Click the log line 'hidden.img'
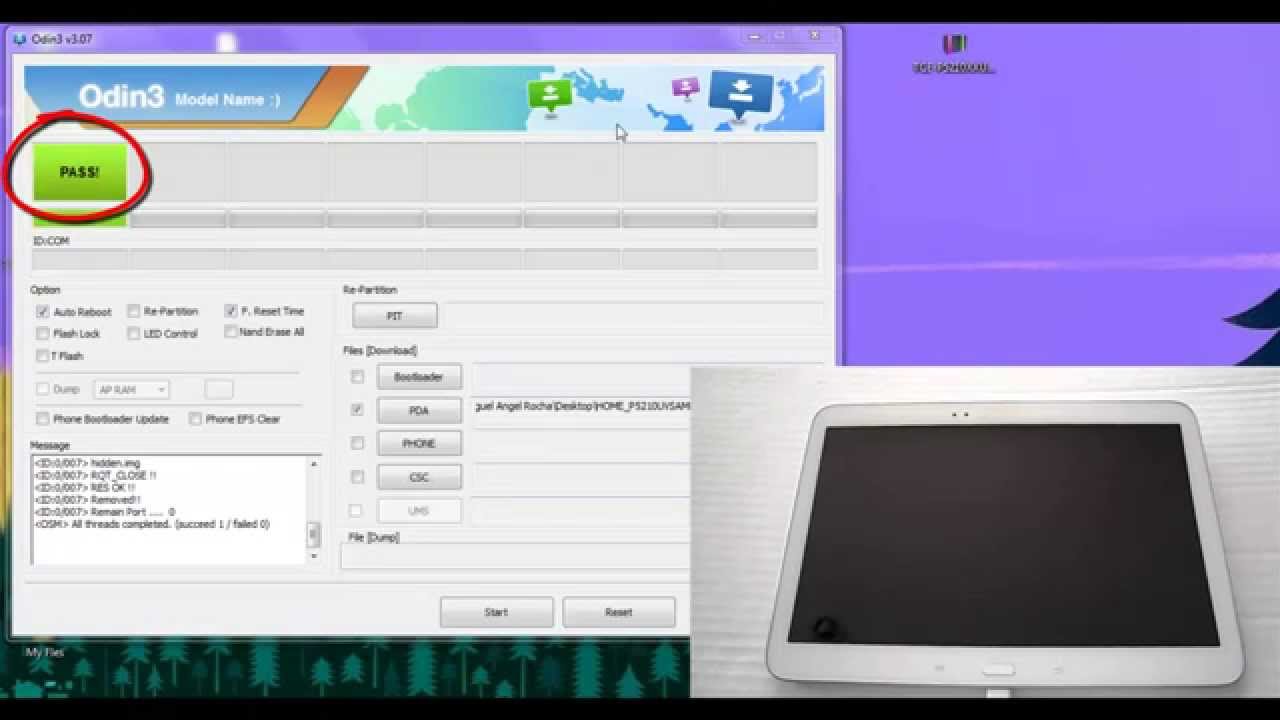Screen dimensions: 1280x720 click(x=87, y=464)
